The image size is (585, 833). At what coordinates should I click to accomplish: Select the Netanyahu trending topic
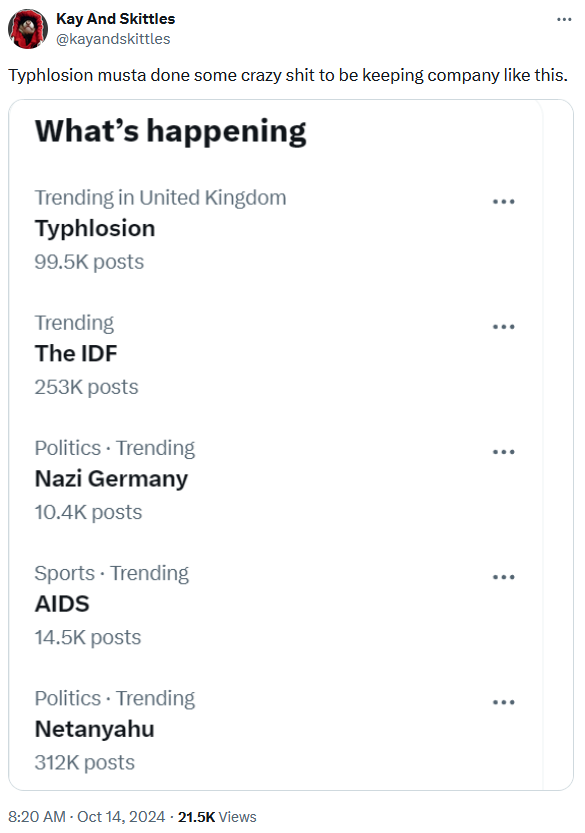point(93,728)
